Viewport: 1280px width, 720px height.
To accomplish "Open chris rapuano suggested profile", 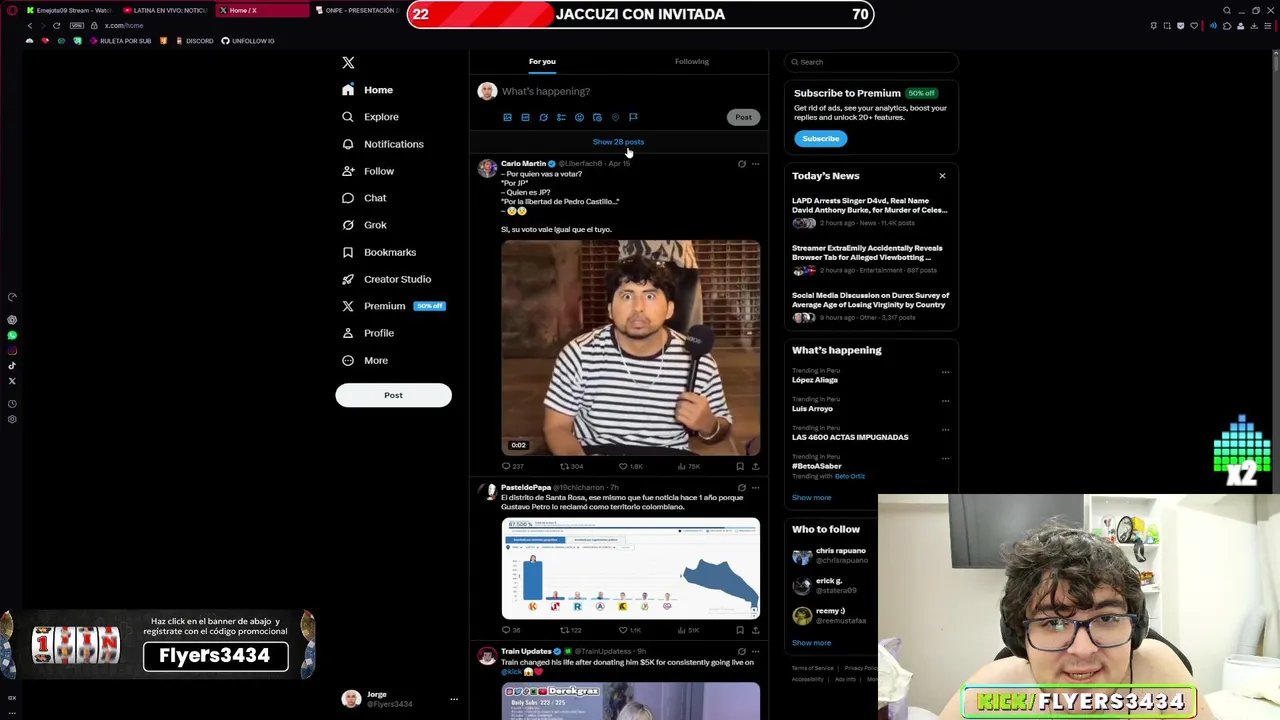I will point(840,551).
